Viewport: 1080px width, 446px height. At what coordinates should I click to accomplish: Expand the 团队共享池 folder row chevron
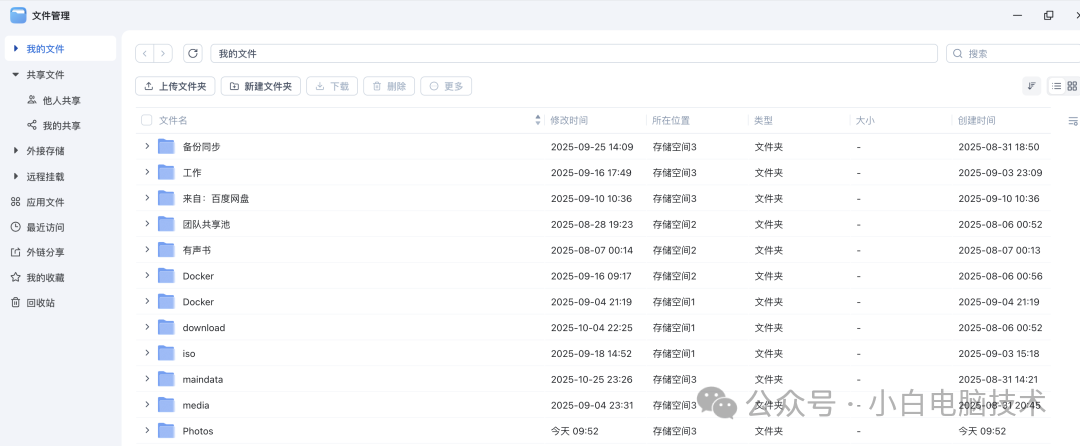(x=147, y=223)
